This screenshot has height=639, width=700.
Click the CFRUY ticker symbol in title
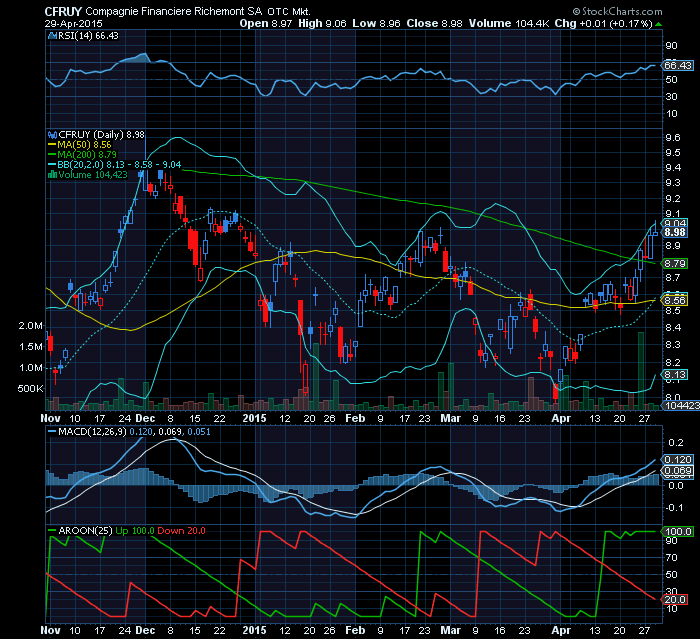pos(63,12)
